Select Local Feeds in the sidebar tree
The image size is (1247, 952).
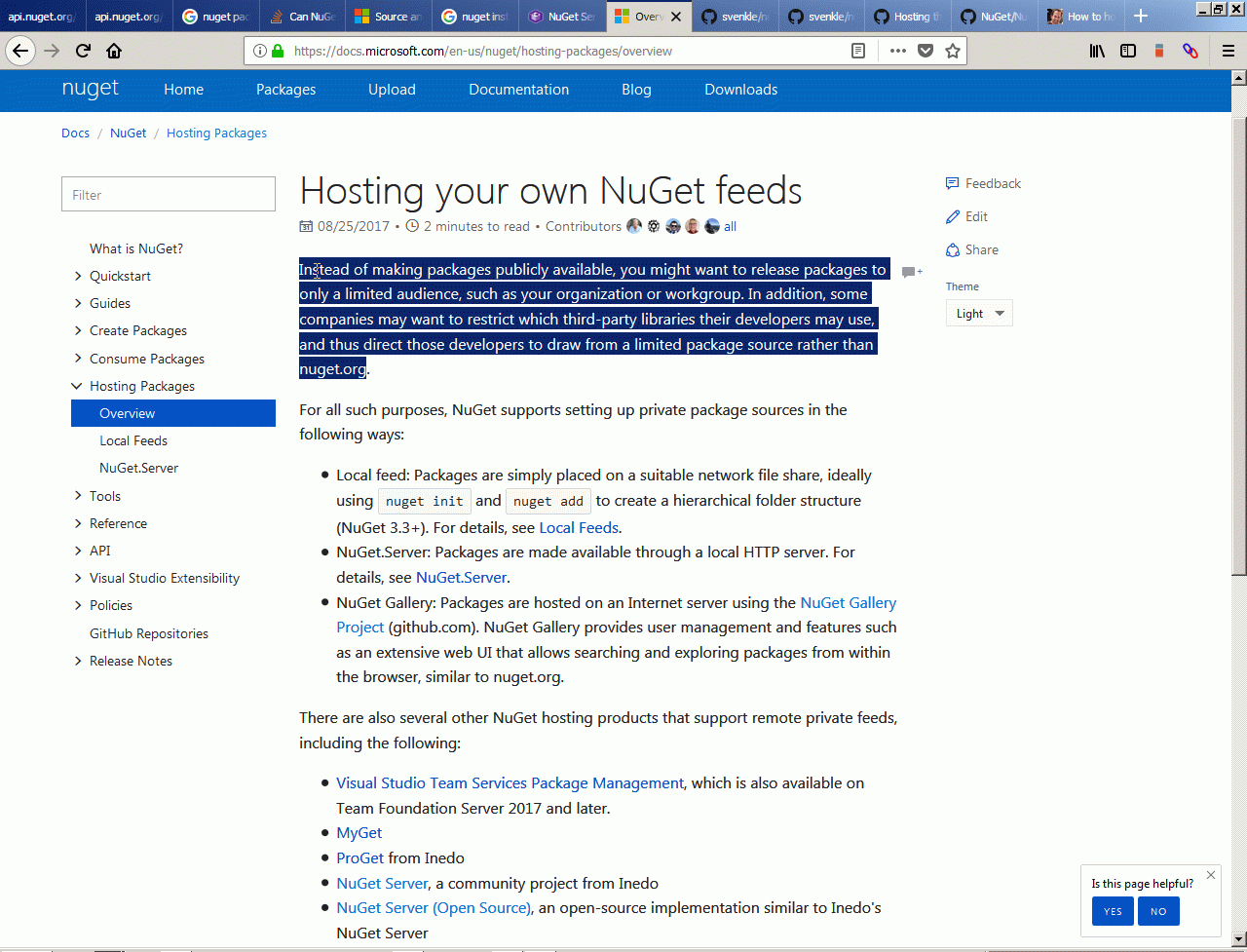[x=133, y=440]
